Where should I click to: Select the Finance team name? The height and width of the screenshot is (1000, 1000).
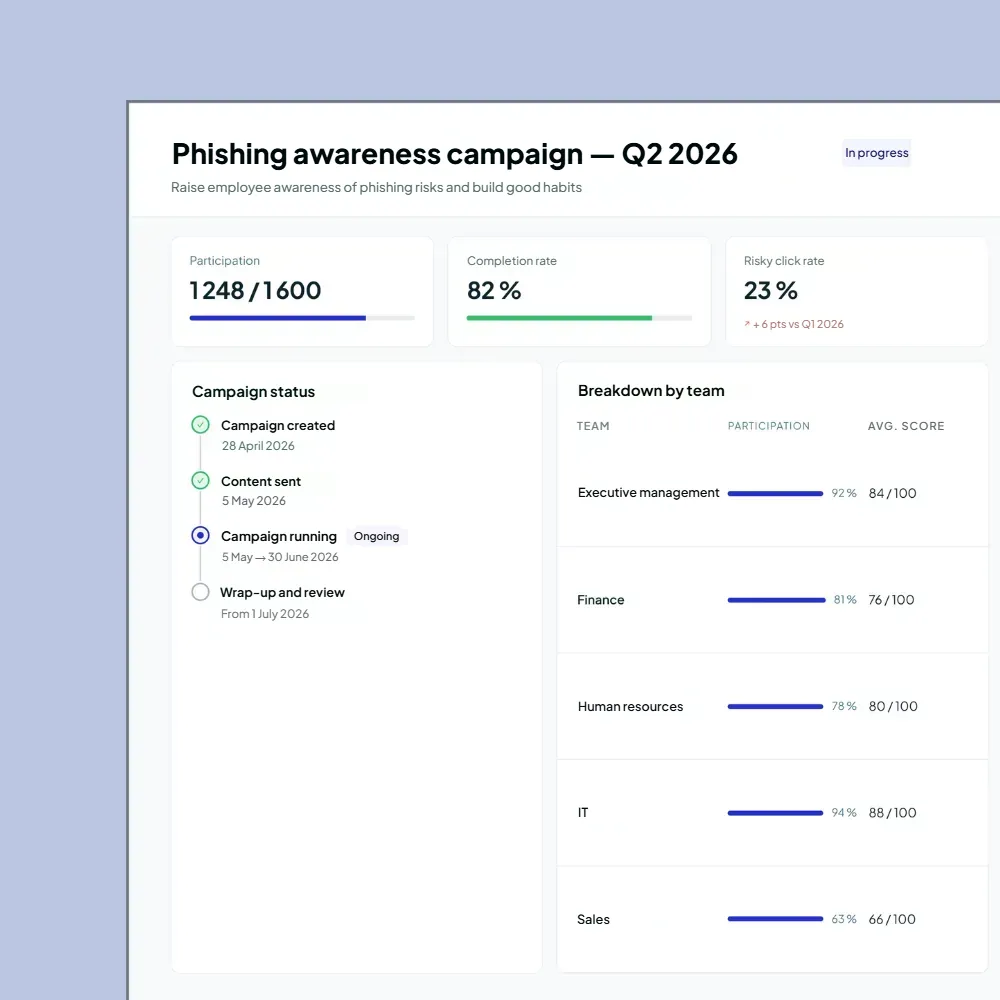[600, 600]
